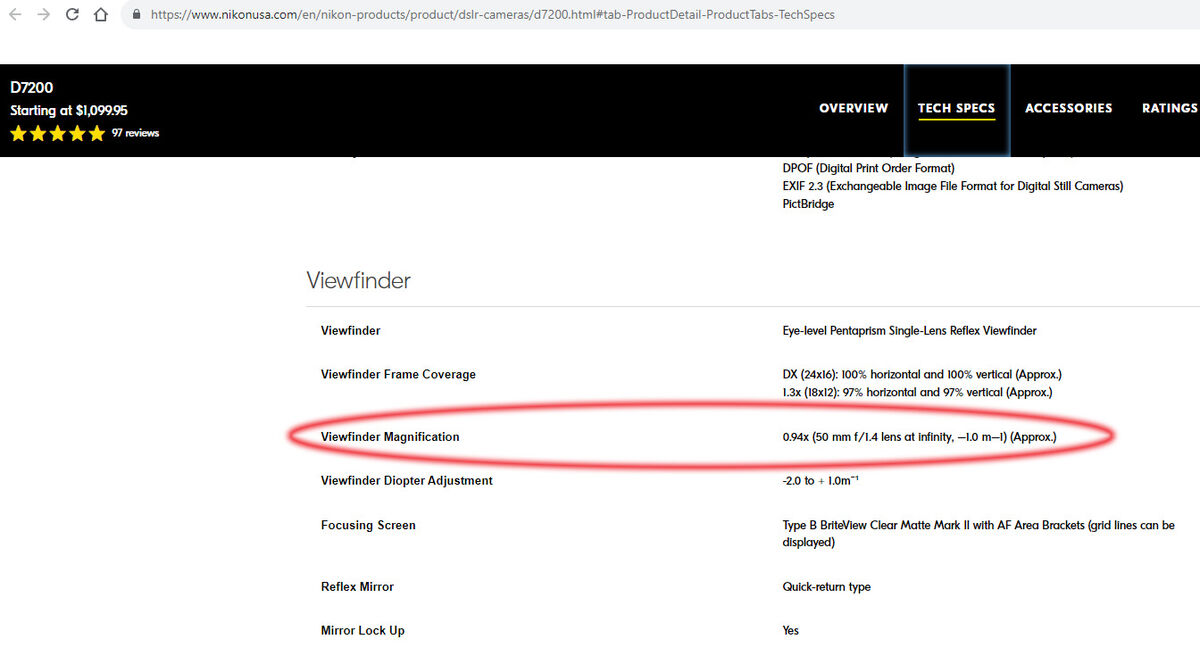Select the Focusing Screen label
This screenshot has width=1200, height=656.
pyautogui.click(x=368, y=525)
